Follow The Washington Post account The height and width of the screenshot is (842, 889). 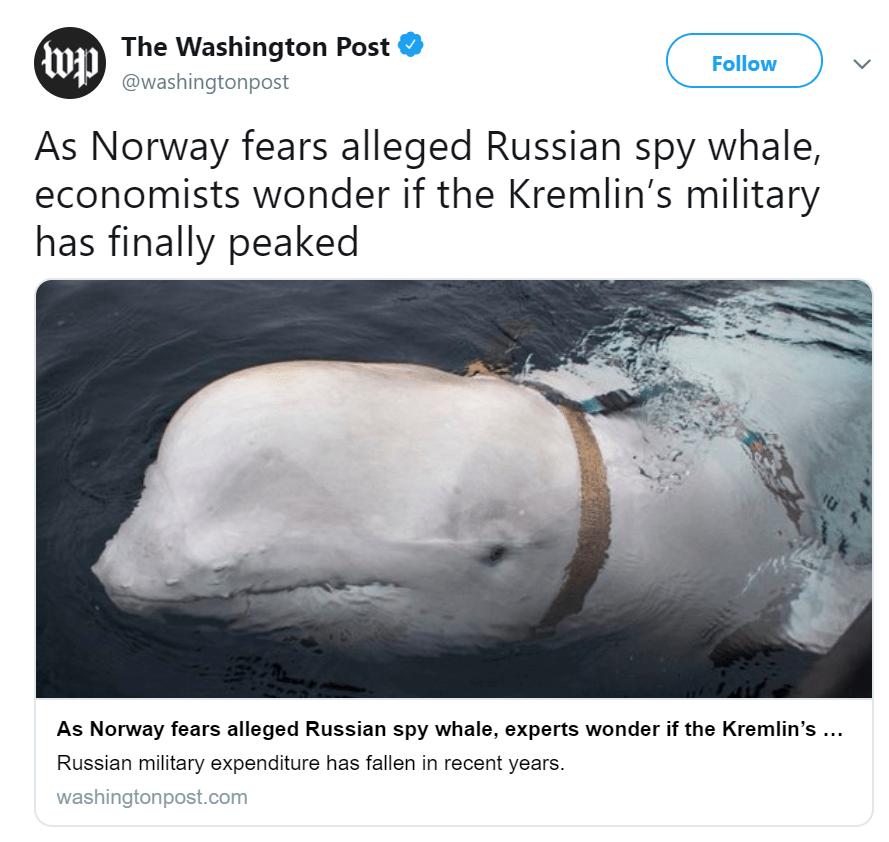[x=744, y=61]
